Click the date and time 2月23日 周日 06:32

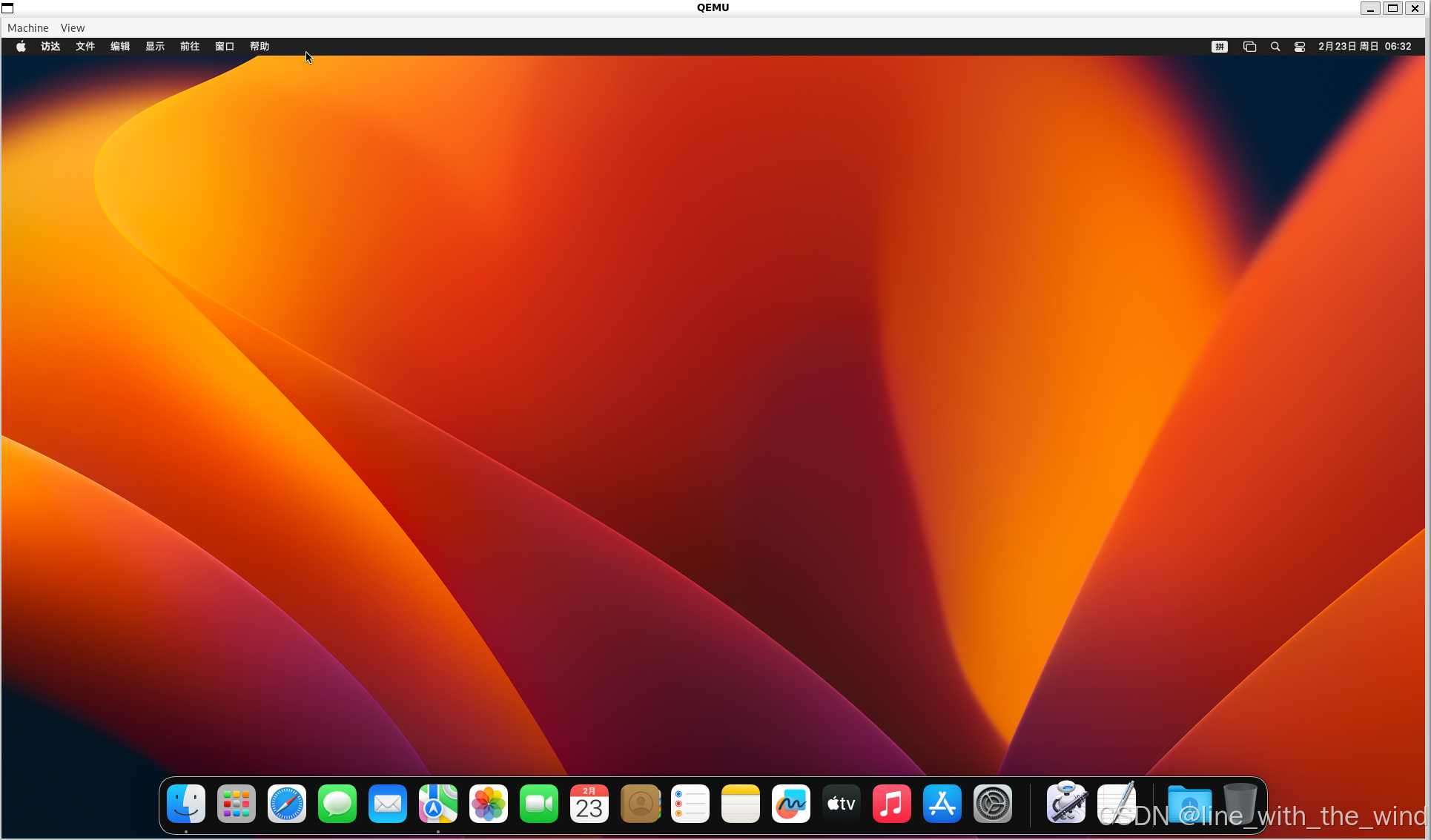tap(1365, 46)
